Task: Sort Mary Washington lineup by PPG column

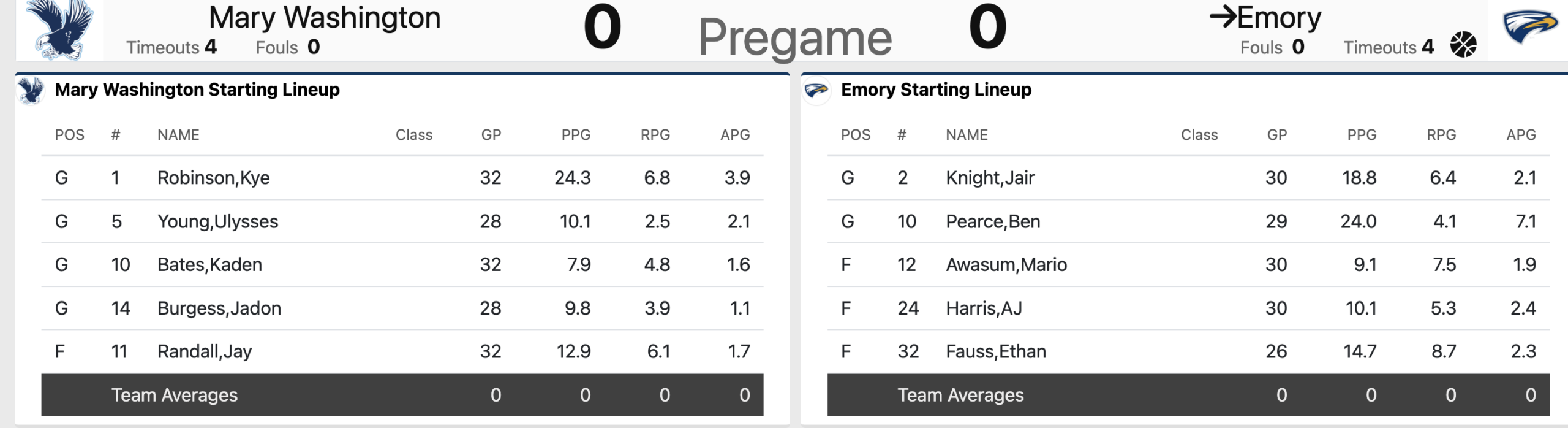Action: pyautogui.click(x=576, y=135)
